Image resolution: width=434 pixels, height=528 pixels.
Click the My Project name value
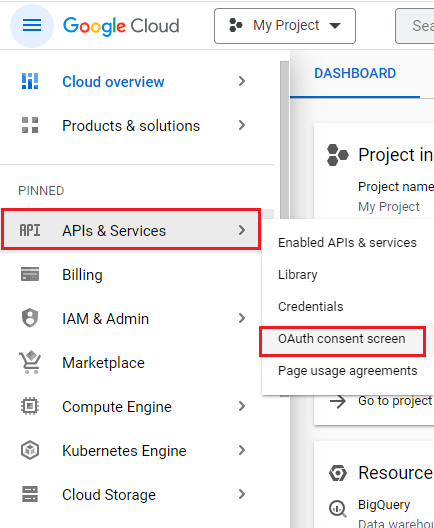(x=389, y=206)
